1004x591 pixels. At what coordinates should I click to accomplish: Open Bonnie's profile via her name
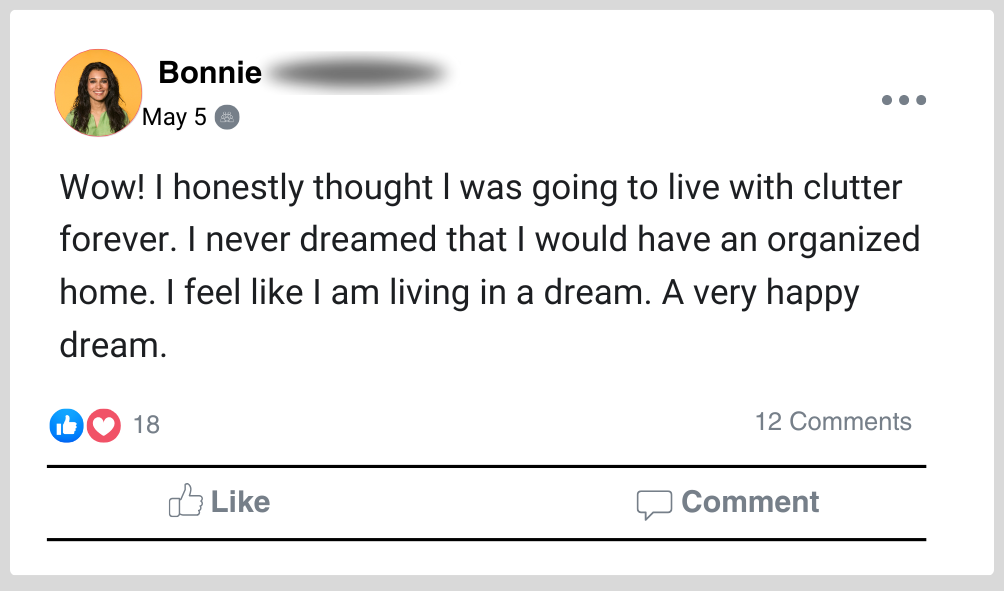point(210,73)
